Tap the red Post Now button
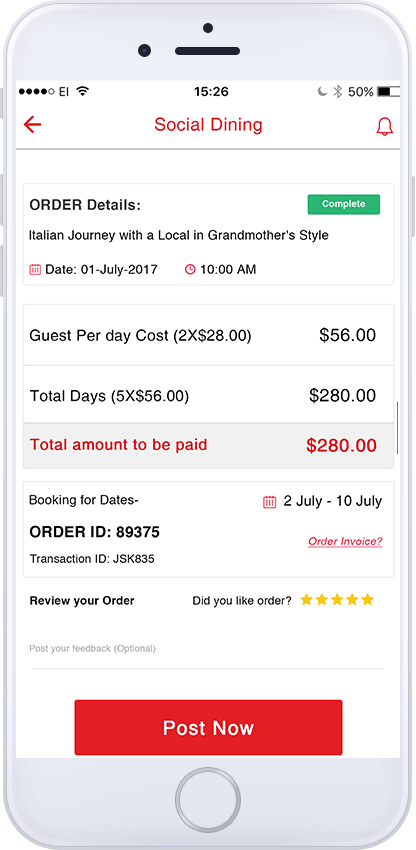416x850 pixels. 208,727
